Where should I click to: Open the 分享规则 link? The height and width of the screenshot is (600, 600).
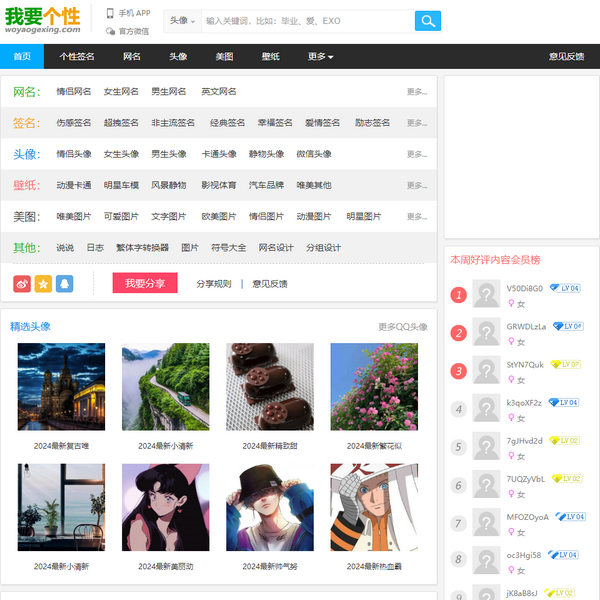click(213, 284)
